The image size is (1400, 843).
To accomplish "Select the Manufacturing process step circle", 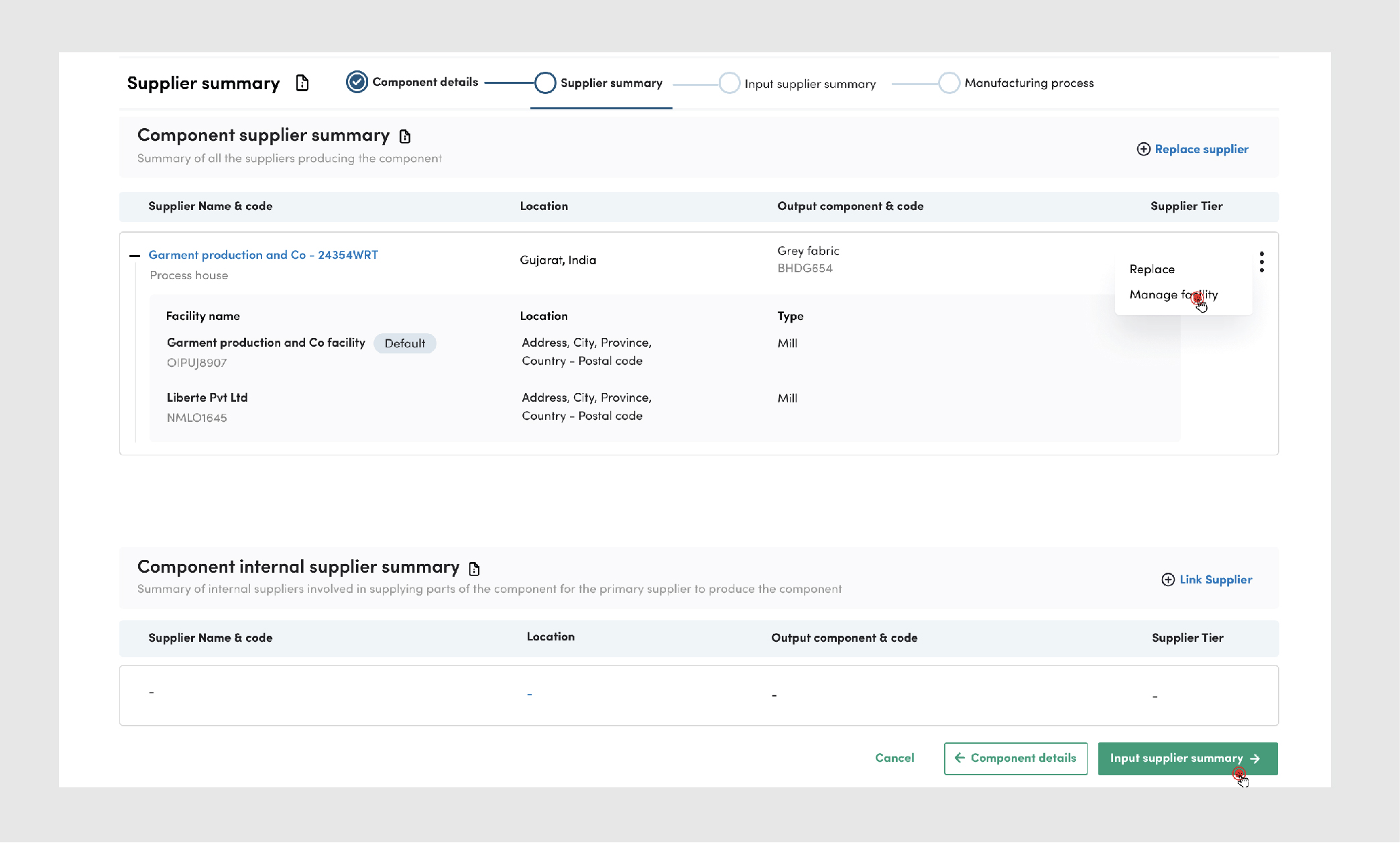I will (x=949, y=83).
